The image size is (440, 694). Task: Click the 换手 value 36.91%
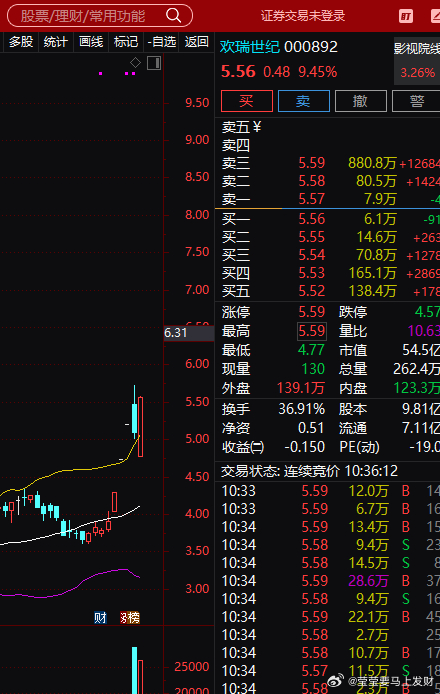301,409
